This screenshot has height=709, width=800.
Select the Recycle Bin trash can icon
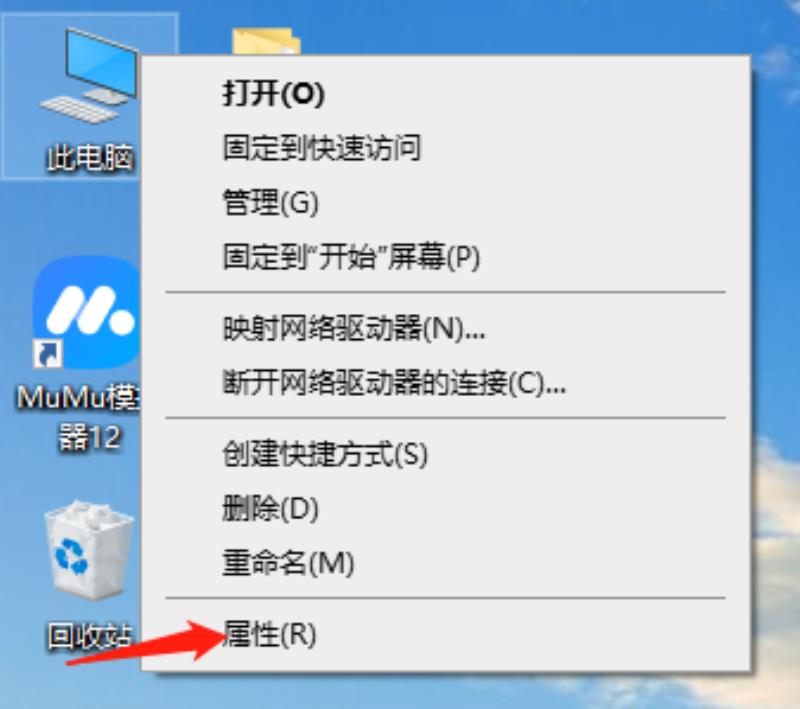[x=89, y=549]
